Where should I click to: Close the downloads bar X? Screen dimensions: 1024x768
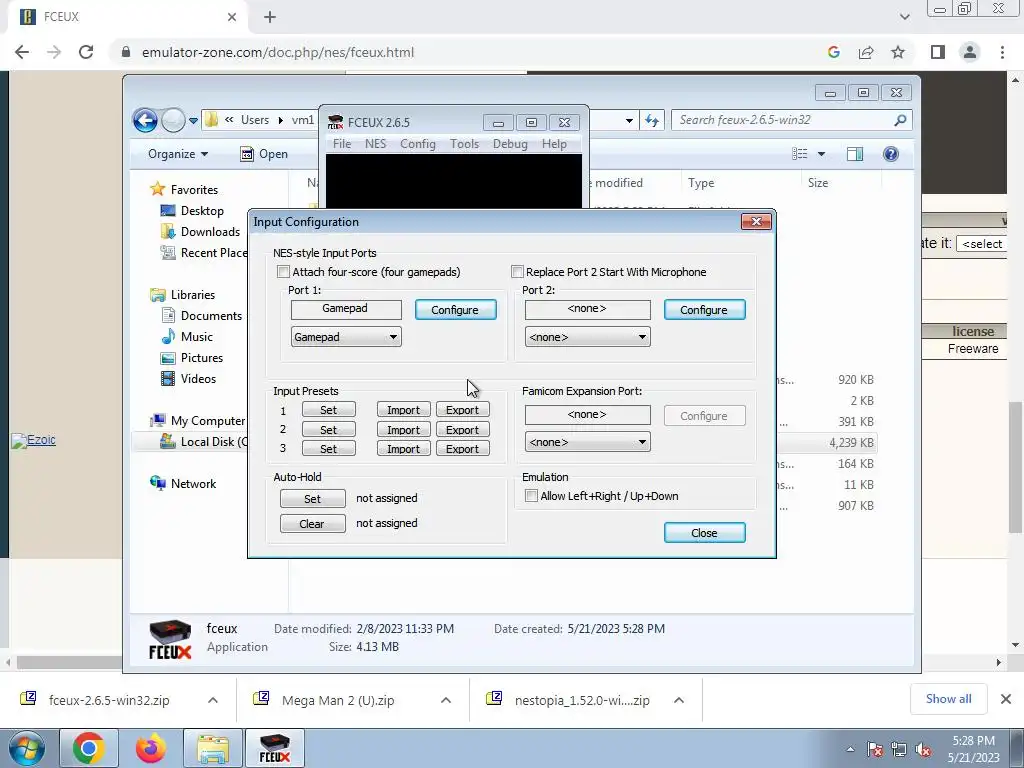coord(1006,699)
